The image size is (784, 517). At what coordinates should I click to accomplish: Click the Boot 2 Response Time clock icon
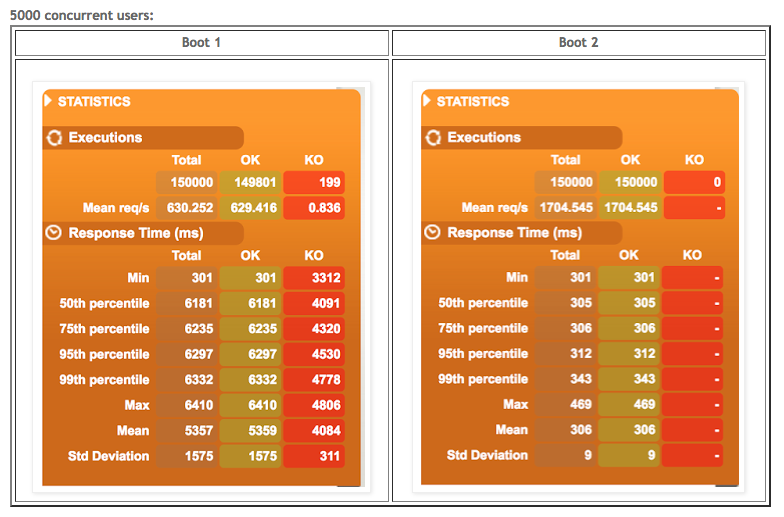coord(432,232)
